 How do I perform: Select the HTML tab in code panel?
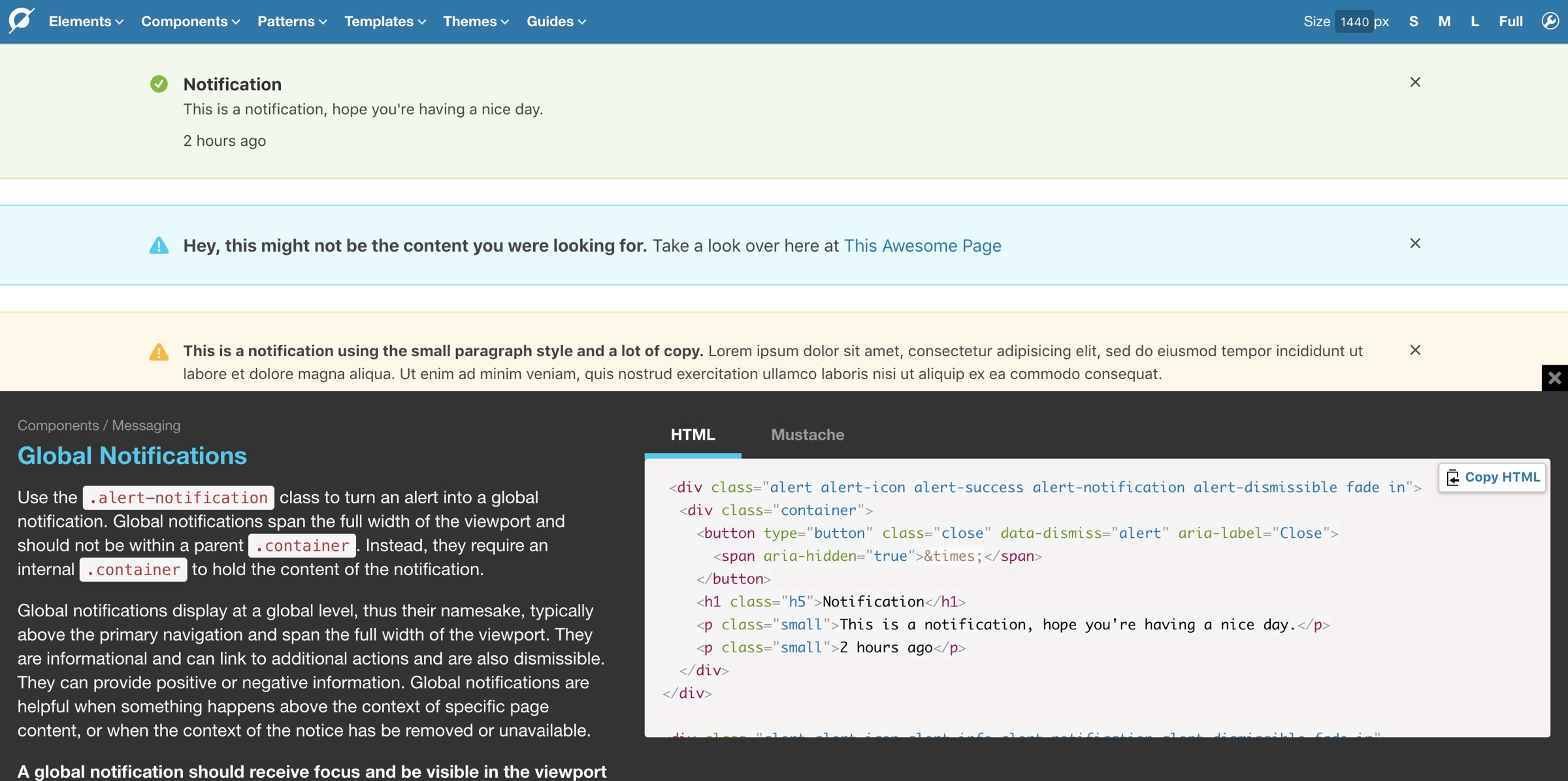pyautogui.click(x=693, y=434)
